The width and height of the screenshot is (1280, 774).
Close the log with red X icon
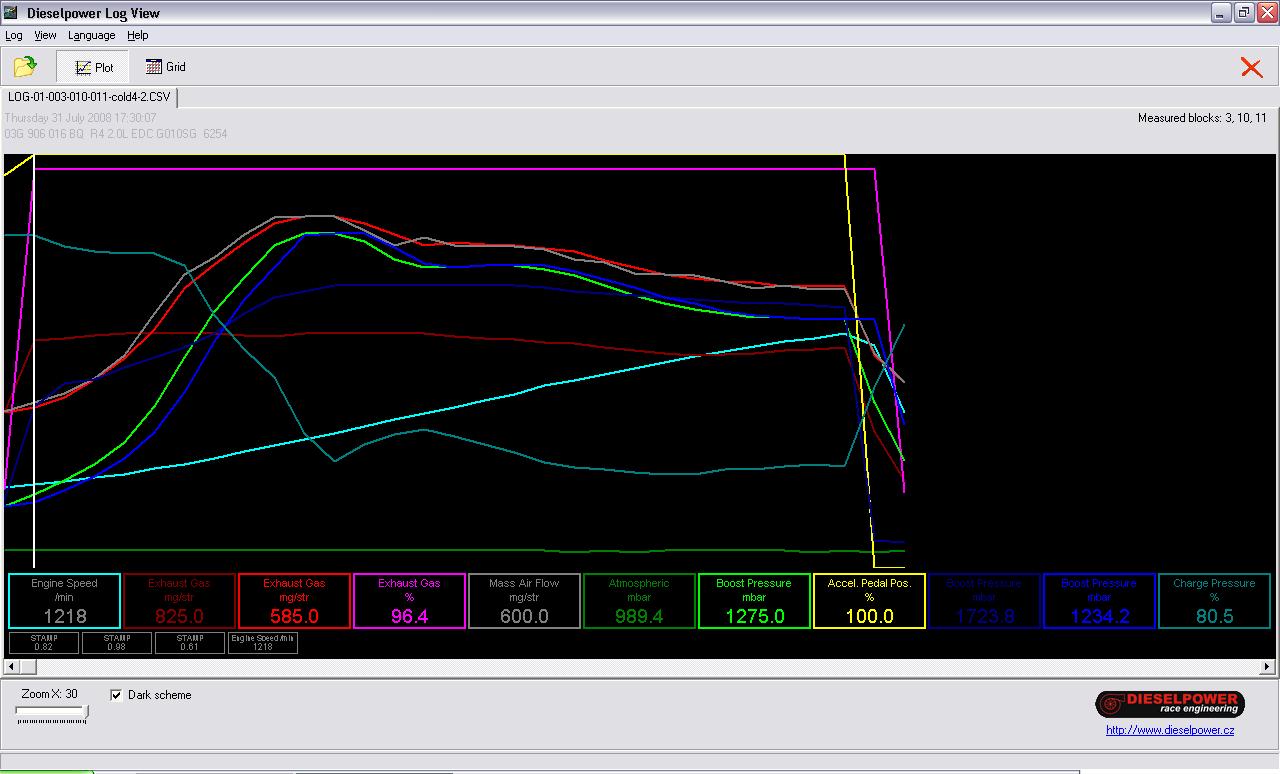pos(1251,67)
